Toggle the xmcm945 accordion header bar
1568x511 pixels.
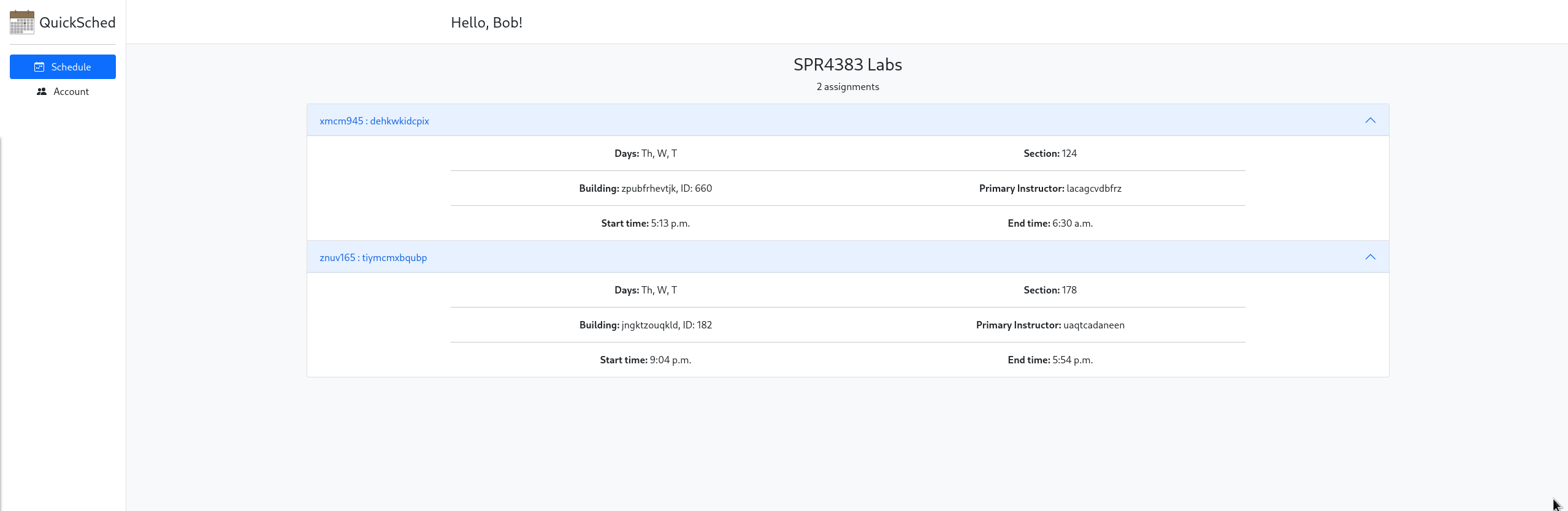tap(847, 120)
